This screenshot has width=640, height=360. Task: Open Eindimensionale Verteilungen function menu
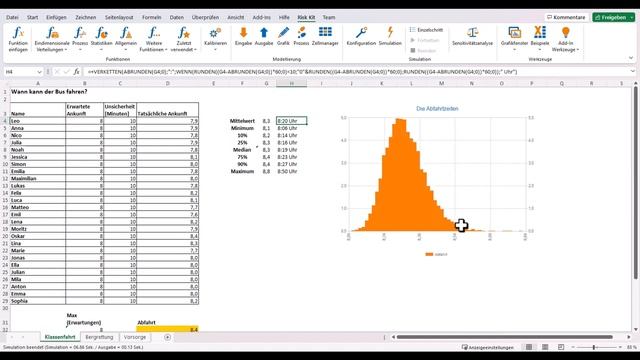click(x=52, y=39)
